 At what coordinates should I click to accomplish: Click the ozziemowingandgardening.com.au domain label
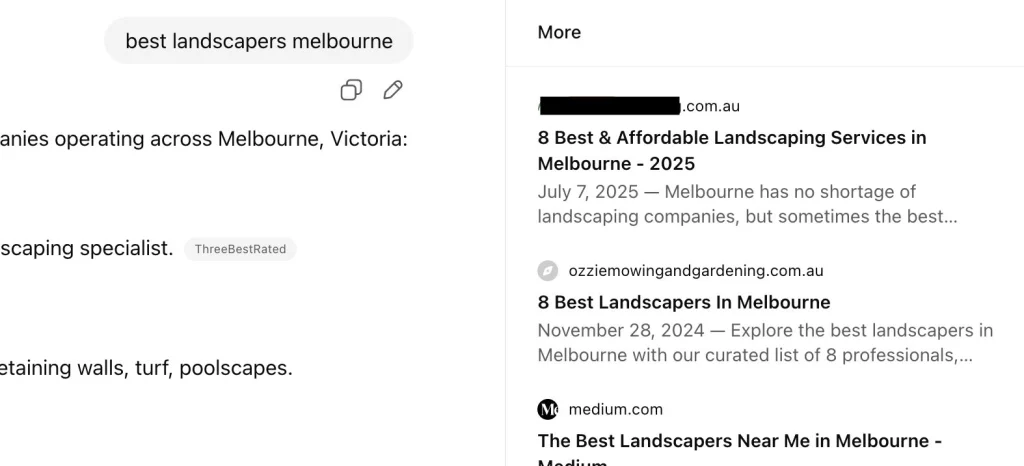coord(696,271)
